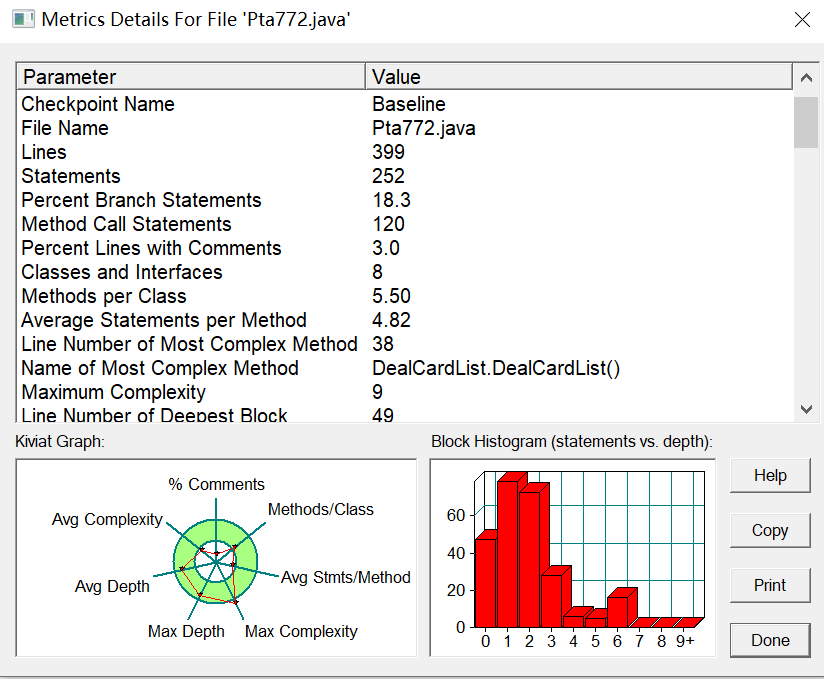Click the Kiviat Graph heading label
Viewport: 824px width, 679px height.
(60, 441)
